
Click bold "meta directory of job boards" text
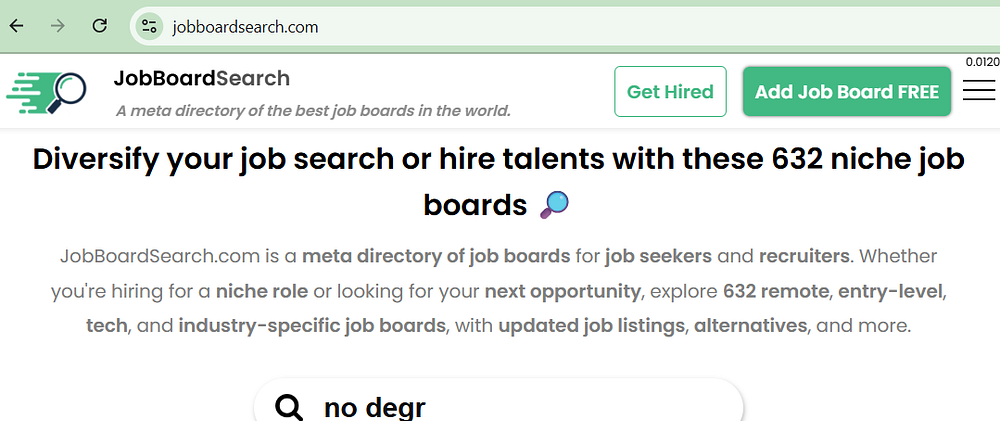436,256
